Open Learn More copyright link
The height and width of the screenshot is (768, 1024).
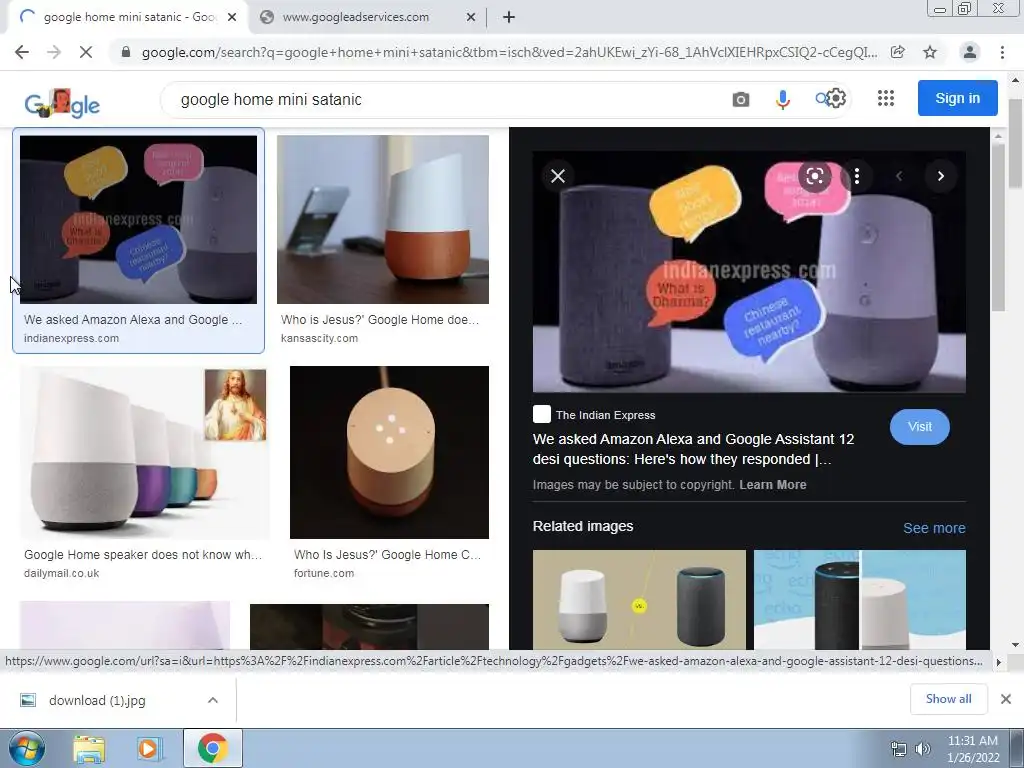pos(773,485)
